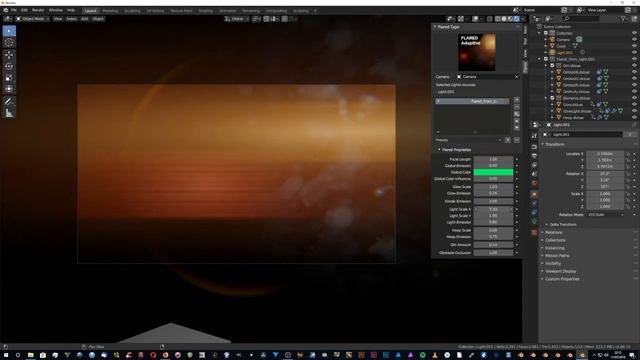Open the Render properties tab icon

[534, 147]
